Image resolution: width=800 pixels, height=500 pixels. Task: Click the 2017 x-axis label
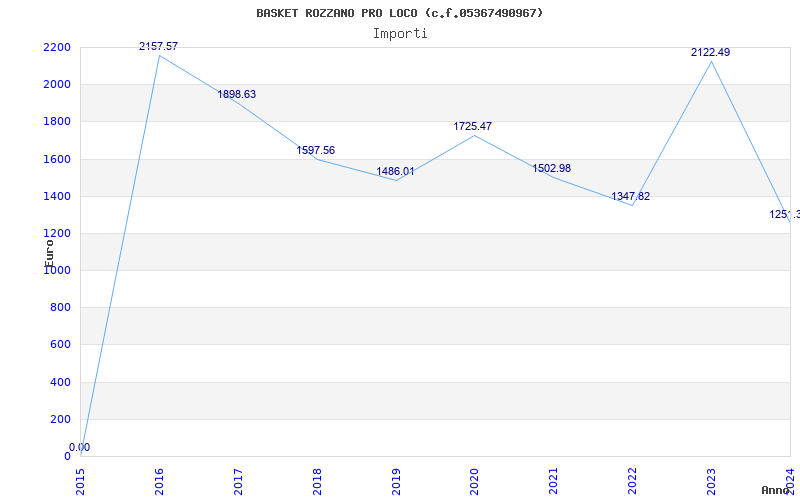click(238, 481)
